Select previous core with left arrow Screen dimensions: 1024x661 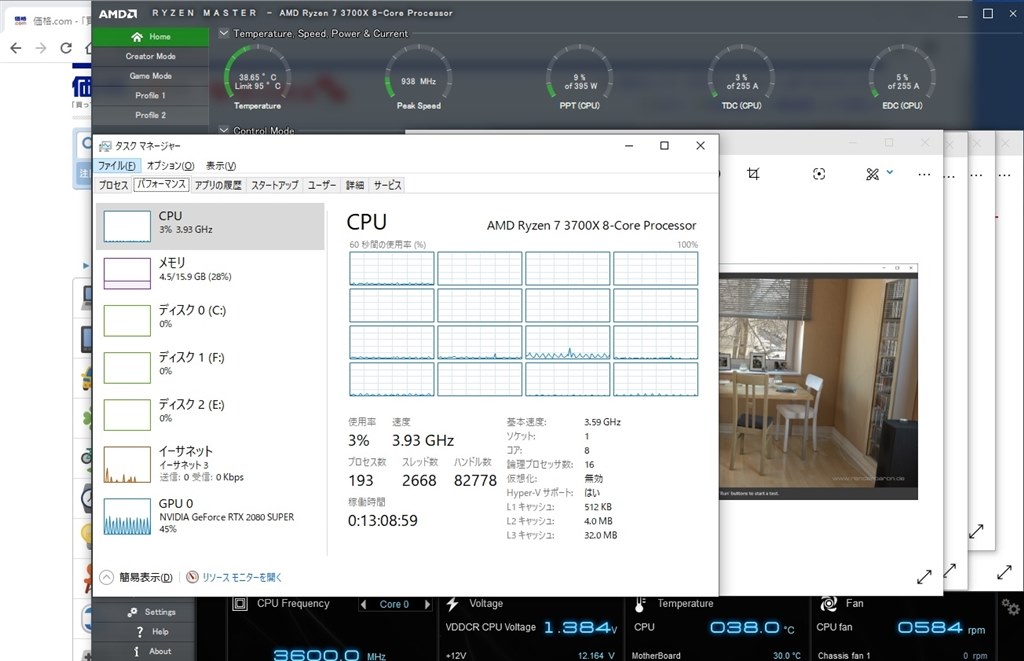click(x=363, y=604)
